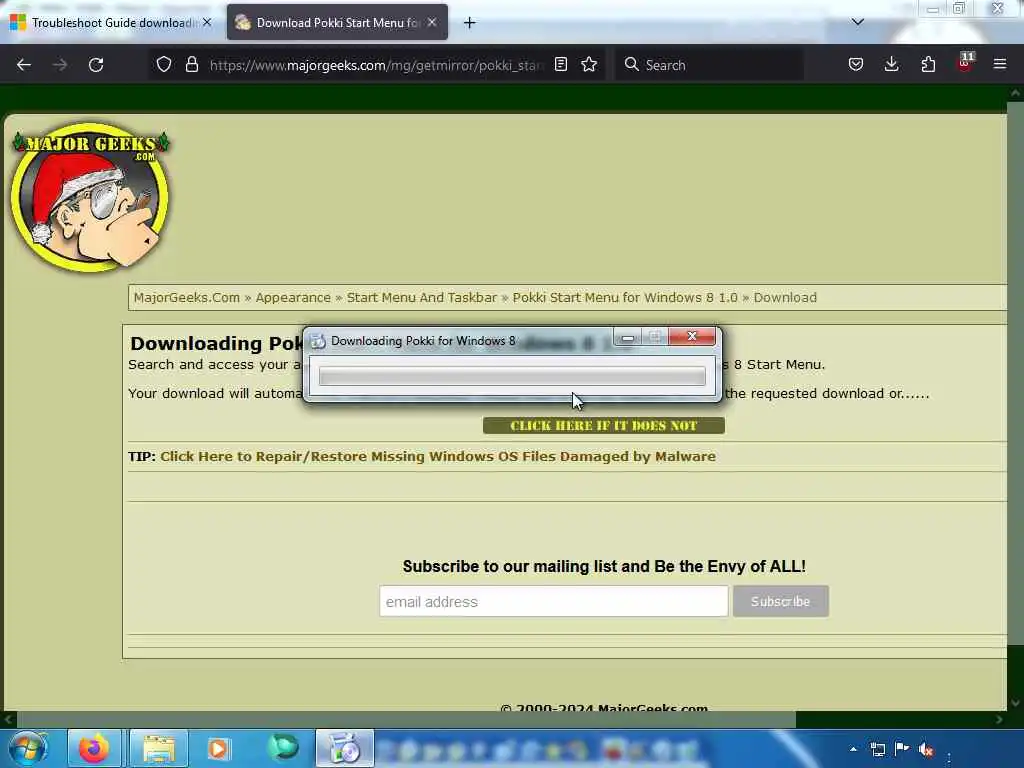
Task: Click the Downloading Pokki dialog title icon
Action: pyautogui.click(x=318, y=341)
